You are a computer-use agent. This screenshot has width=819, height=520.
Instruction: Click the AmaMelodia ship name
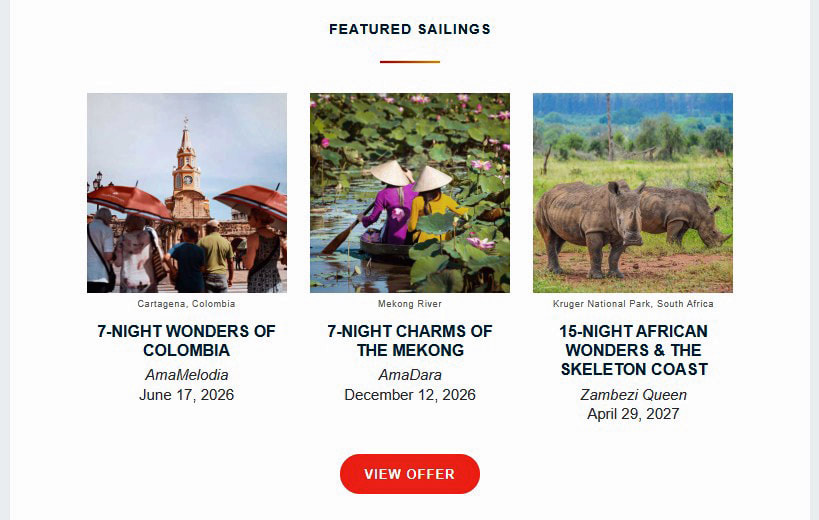coord(187,375)
